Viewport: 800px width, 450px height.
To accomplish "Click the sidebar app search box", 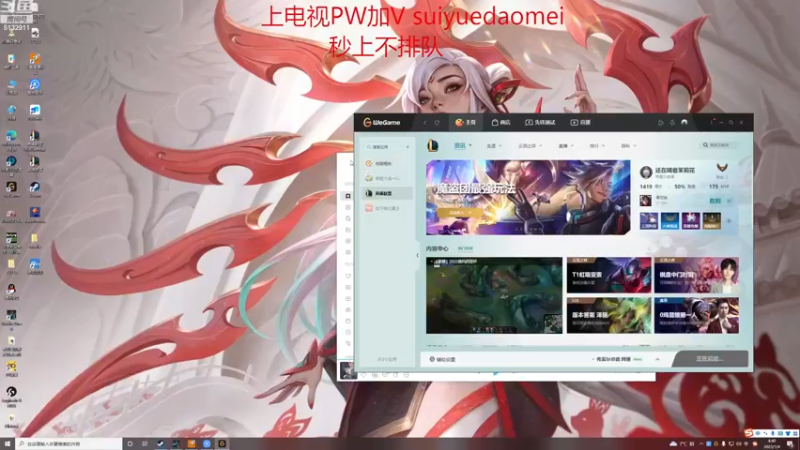I will pyautogui.click(x=384, y=147).
